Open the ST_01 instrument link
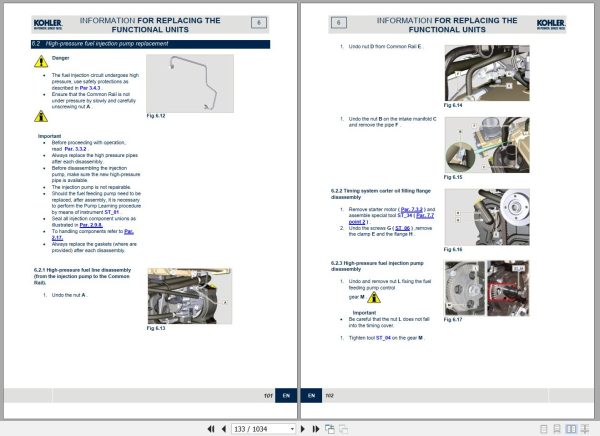600x436 pixels. coord(112,212)
